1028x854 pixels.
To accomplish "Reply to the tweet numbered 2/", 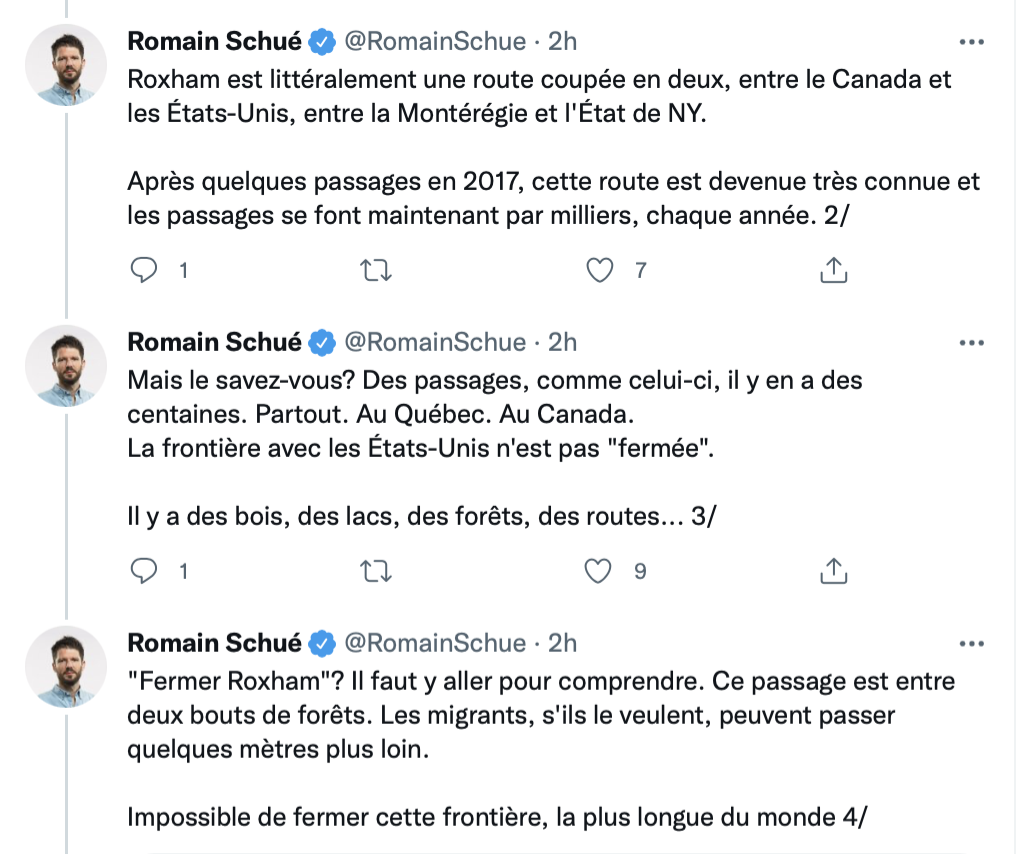I will pyautogui.click(x=145, y=270).
